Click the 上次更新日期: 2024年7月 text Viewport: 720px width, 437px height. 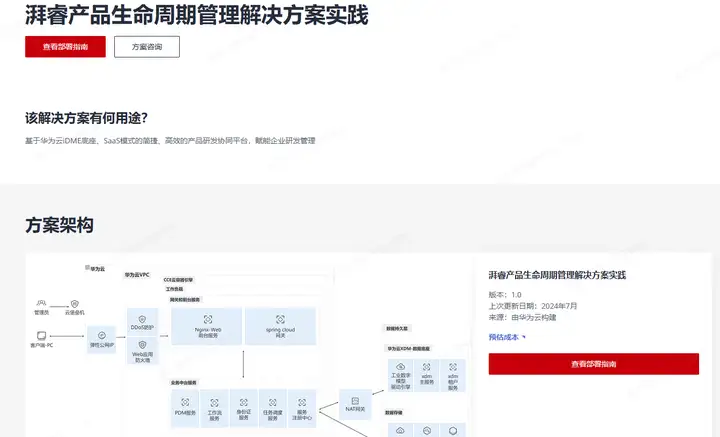click(x=533, y=306)
